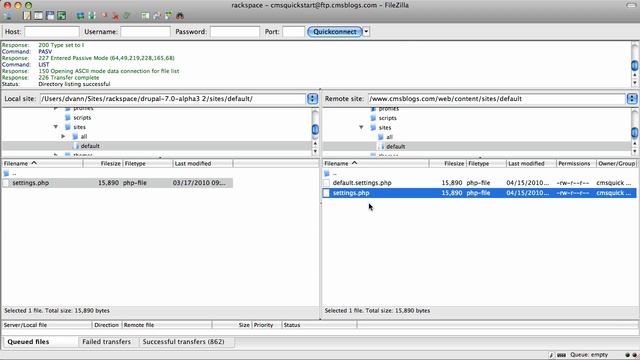Open the Quickconnect history dropdown arrow
Screen dimensions: 640x360
tap(366, 31)
